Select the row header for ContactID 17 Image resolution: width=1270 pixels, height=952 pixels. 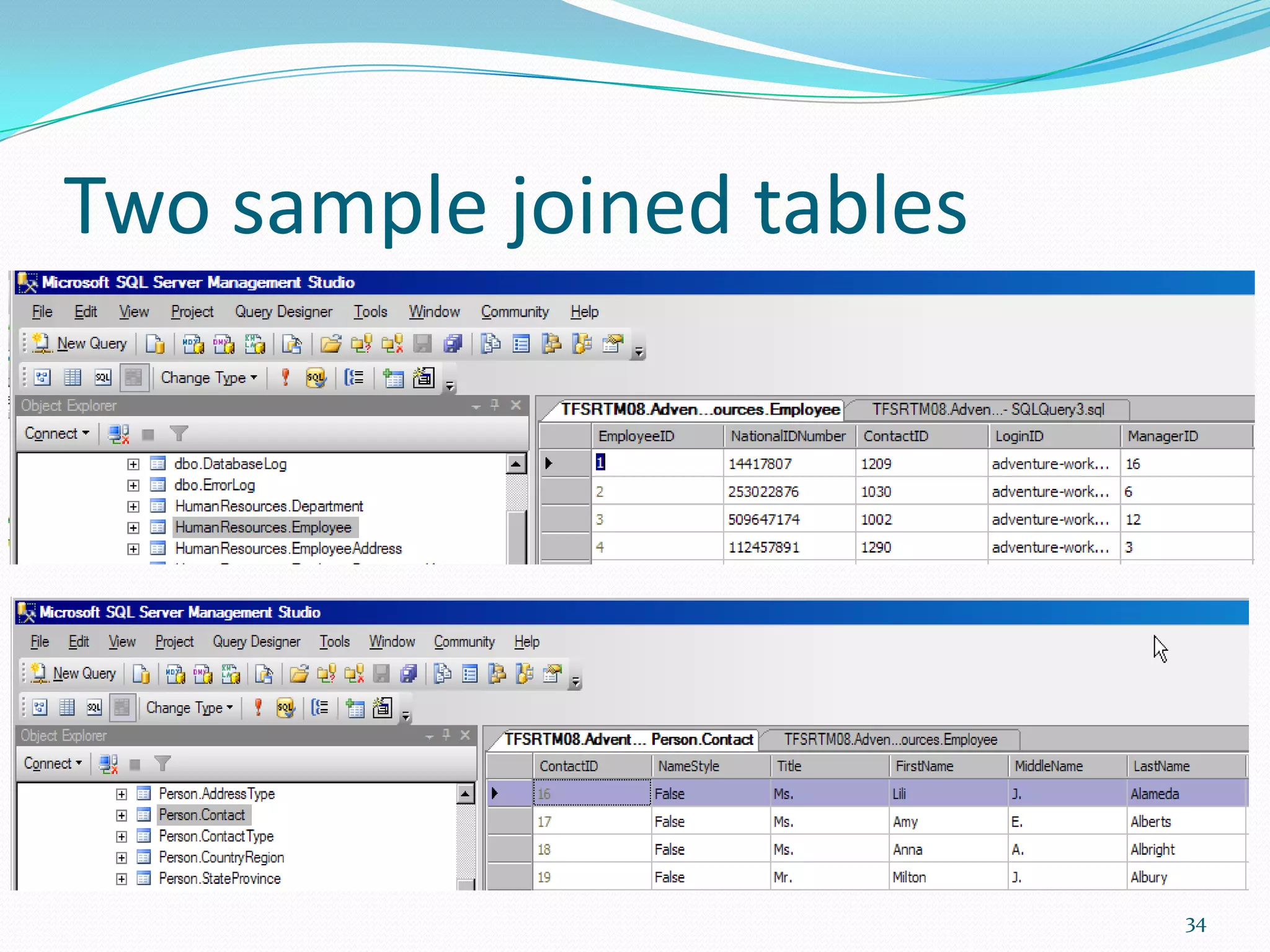(x=510, y=822)
